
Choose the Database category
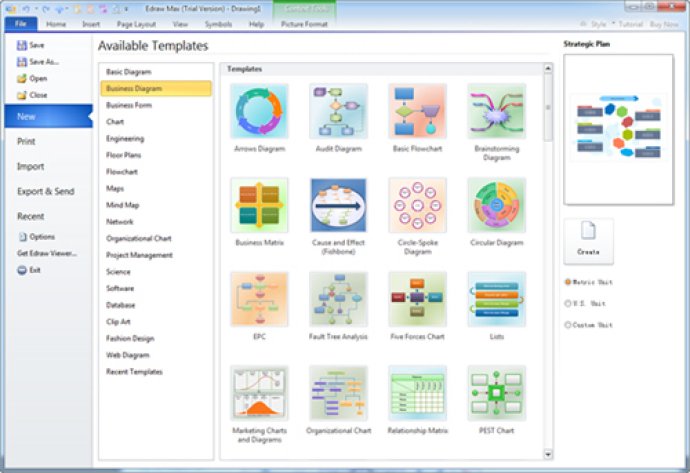click(x=156, y=305)
